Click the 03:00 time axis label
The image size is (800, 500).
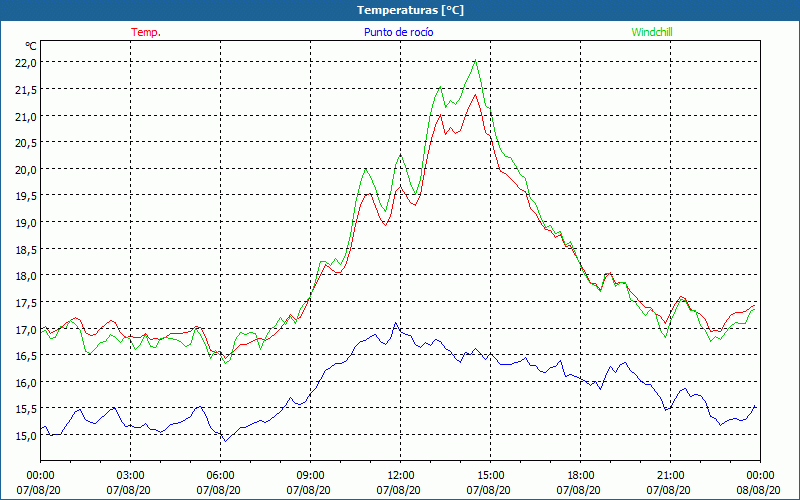131,475
